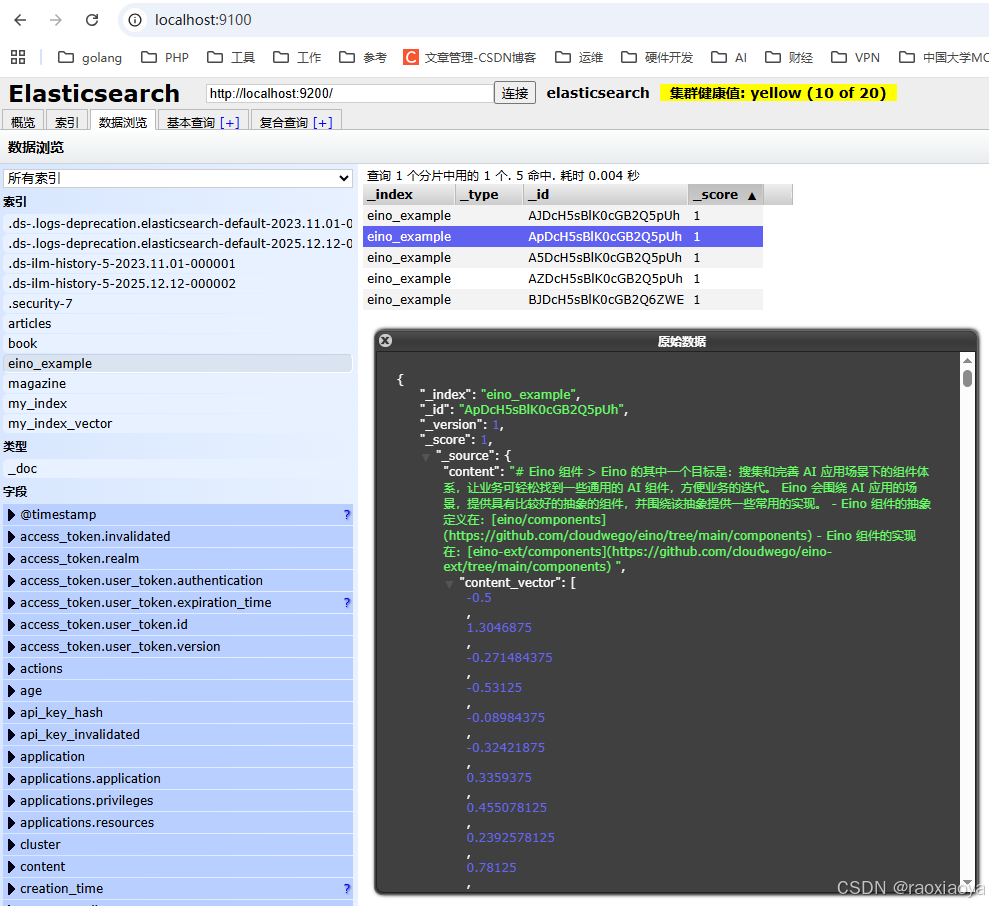Reload the page
Viewport: 989px width, 906px height.
tap(92, 20)
